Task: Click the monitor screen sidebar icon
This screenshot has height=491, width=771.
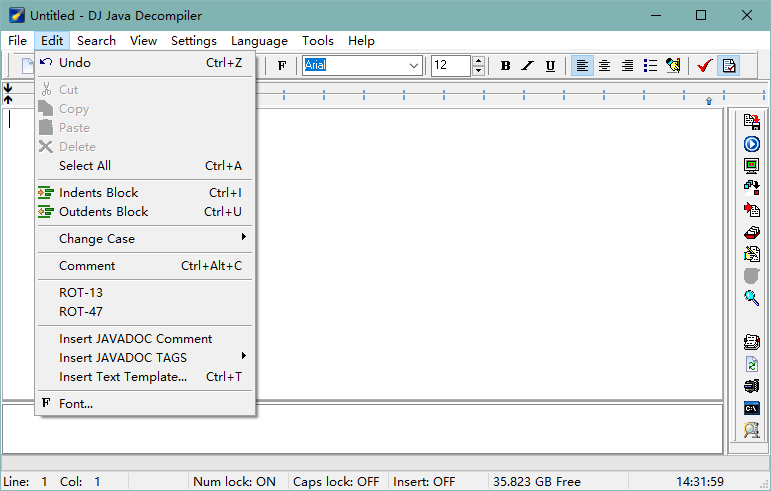Action: [751, 166]
